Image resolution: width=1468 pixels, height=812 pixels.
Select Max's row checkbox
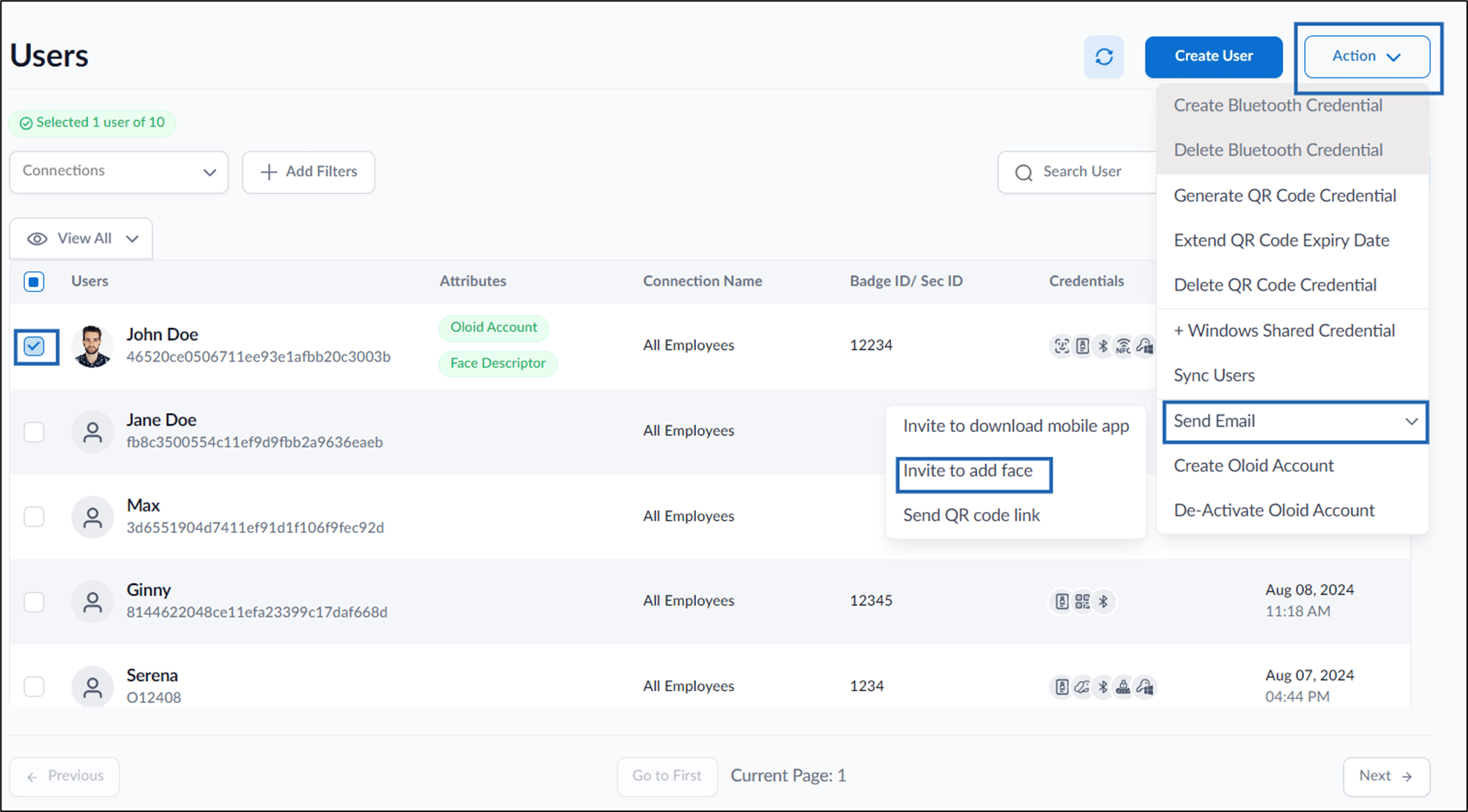(34, 517)
